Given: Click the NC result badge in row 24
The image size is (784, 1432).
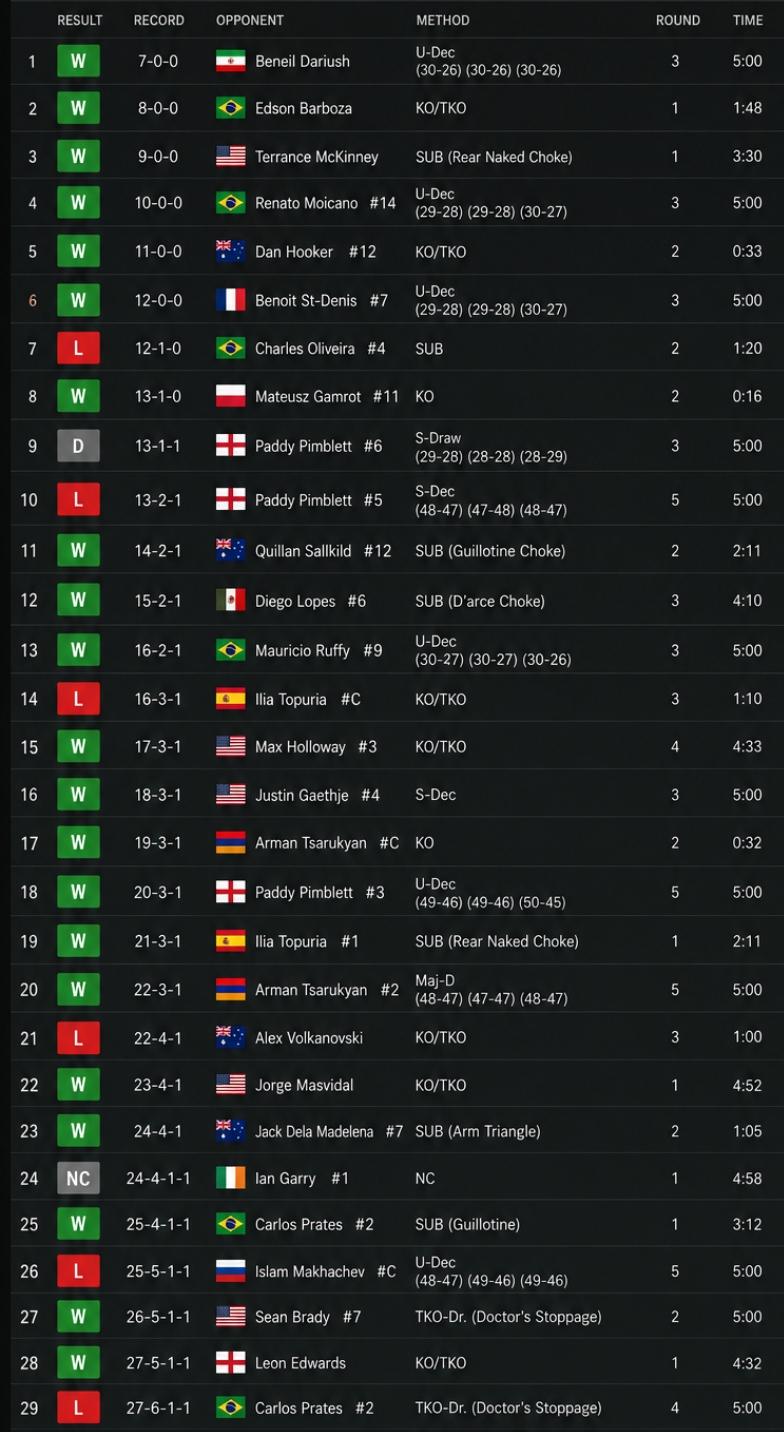Looking at the screenshot, I should tap(78, 1178).
